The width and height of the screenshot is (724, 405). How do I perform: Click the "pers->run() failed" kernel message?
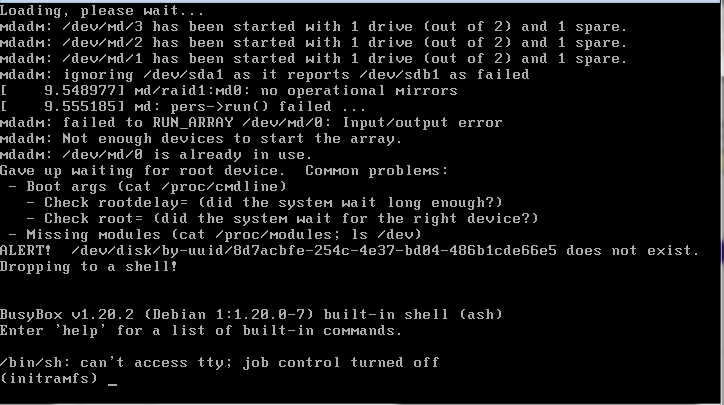pos(185,106)
